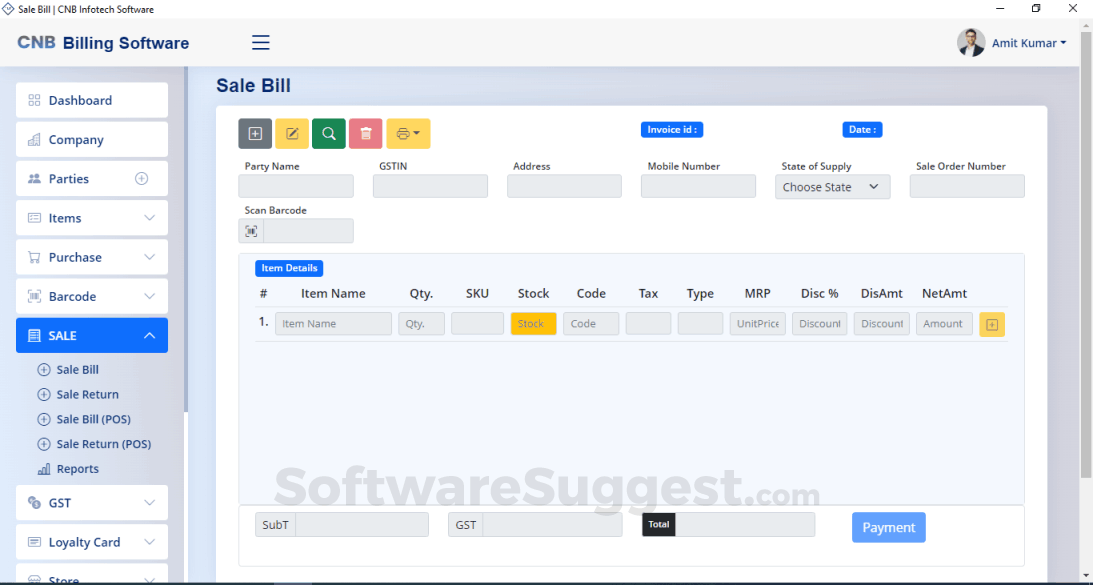Click the barcode scan icon

252,231
